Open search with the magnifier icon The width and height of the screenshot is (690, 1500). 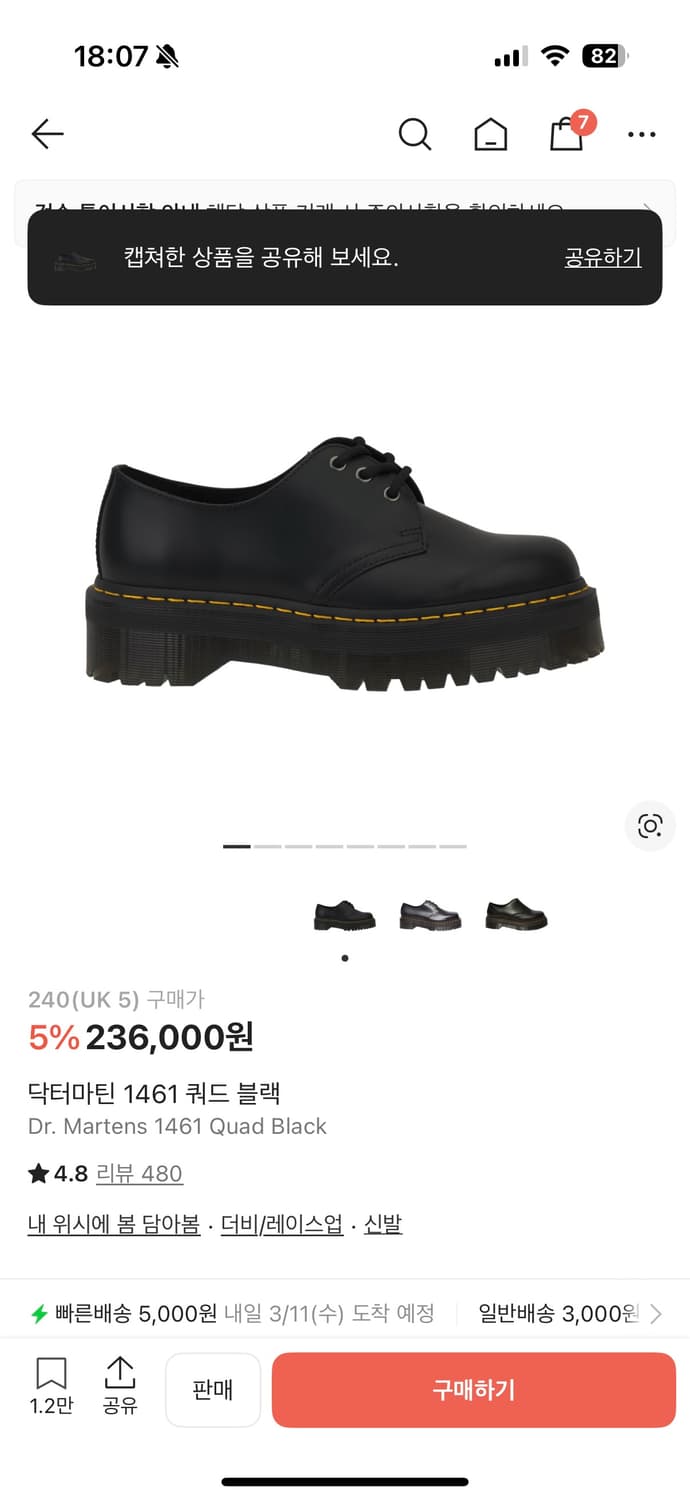click(414, 134)
